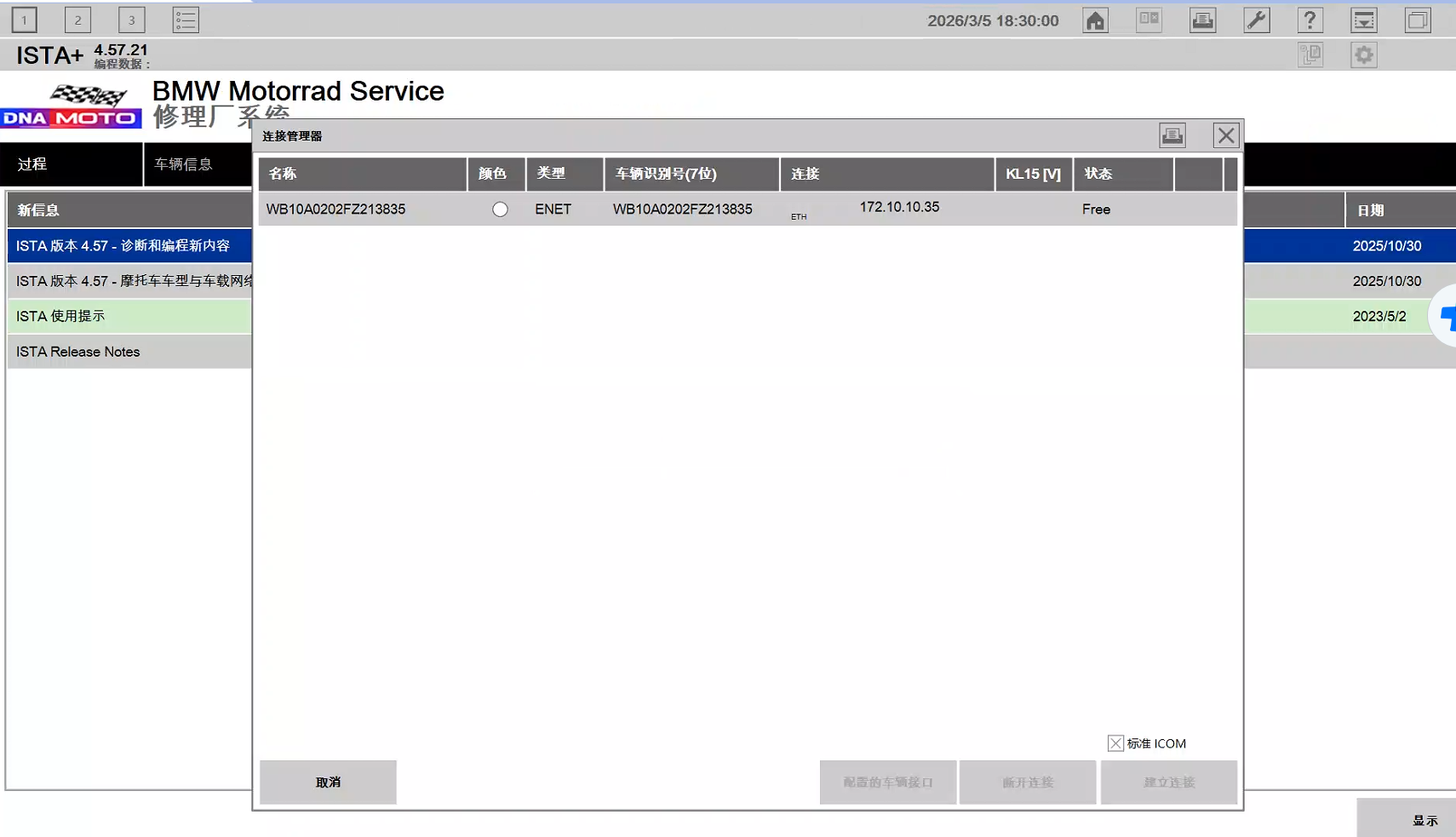This screenshot has width=1456, height=837.
Task: Click the gear icon below the toolbar
Action: pyautogui.click(x=1363, y=55)
